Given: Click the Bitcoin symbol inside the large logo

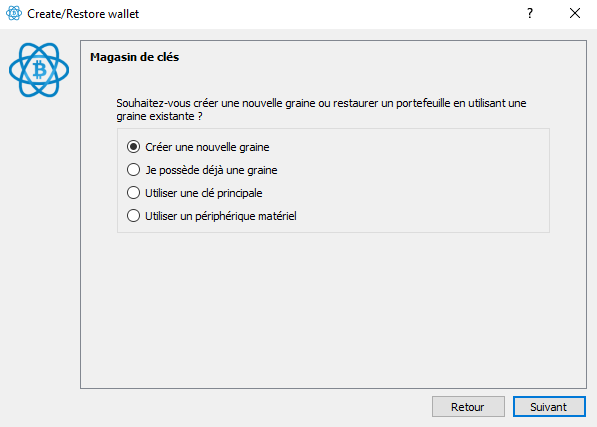Looking at the screenshot, I should click(39, 70).
